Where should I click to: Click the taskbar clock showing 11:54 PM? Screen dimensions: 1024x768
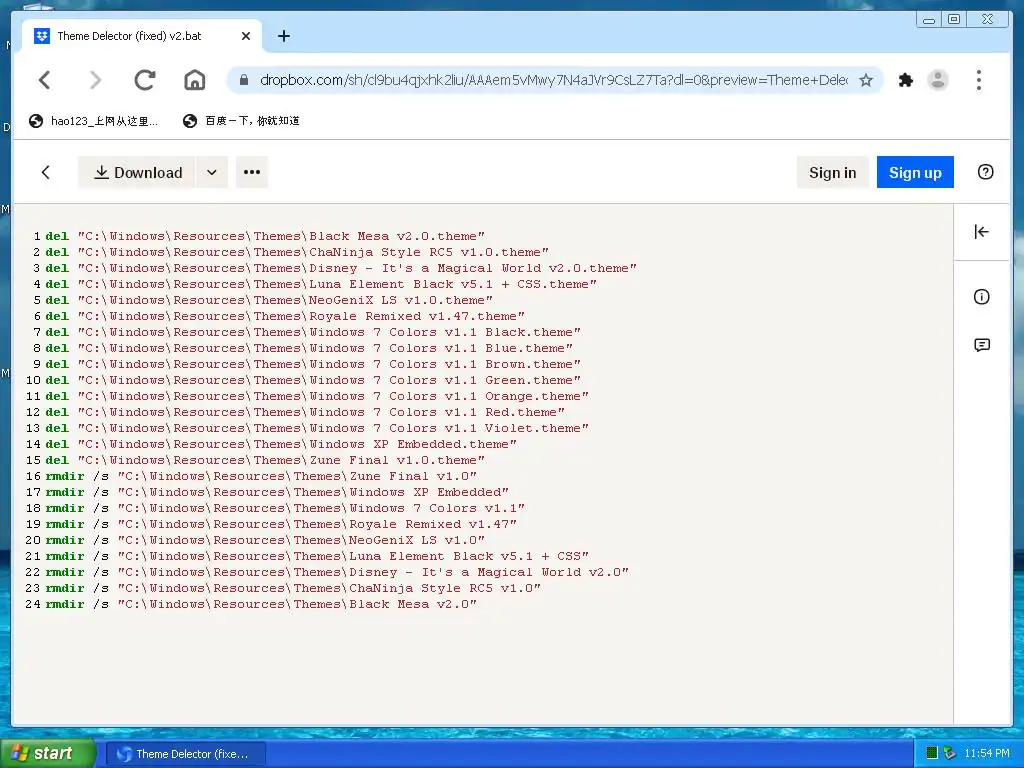click(x=987, y=754)
